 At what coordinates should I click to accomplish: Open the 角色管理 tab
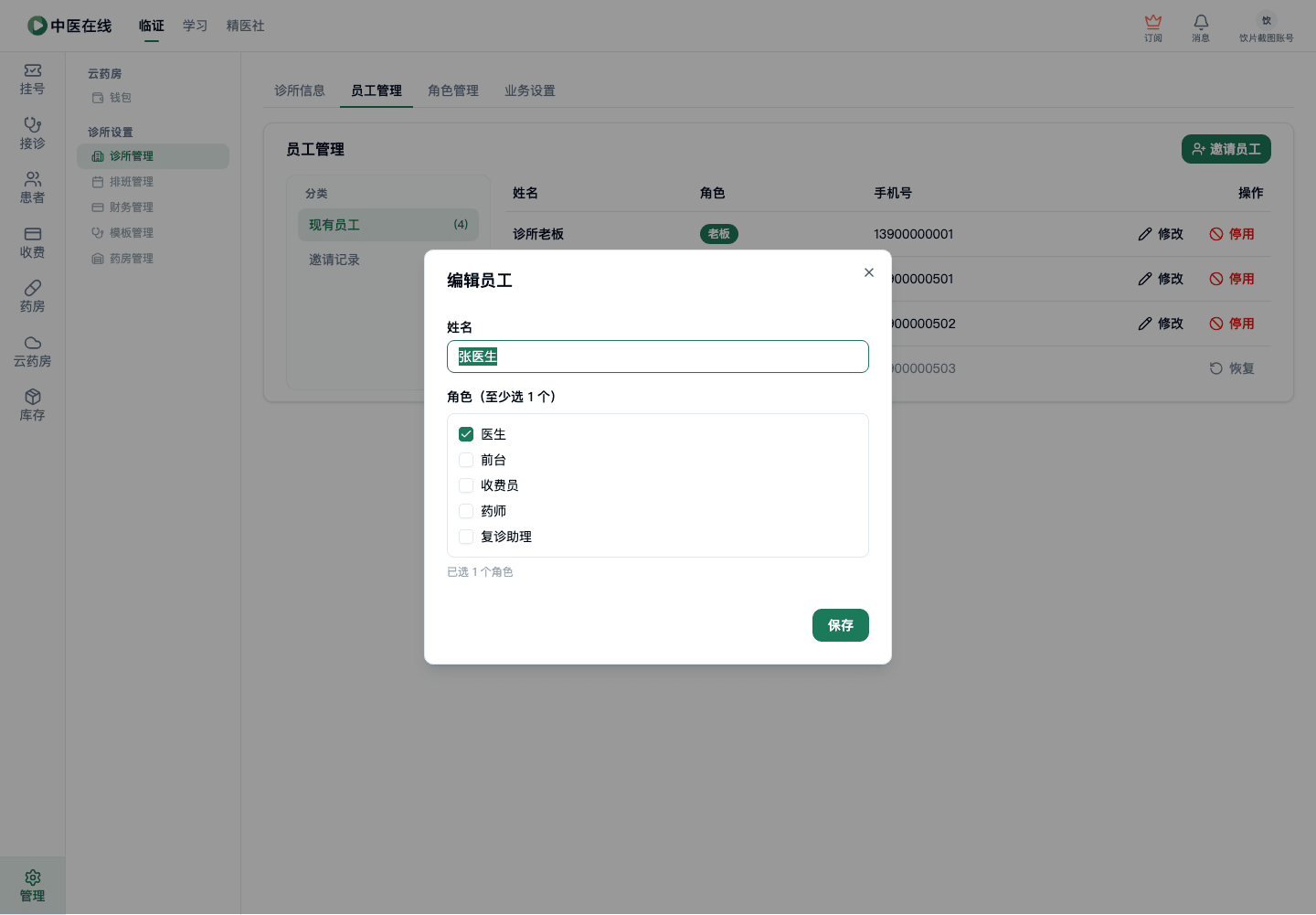point(453,90)
